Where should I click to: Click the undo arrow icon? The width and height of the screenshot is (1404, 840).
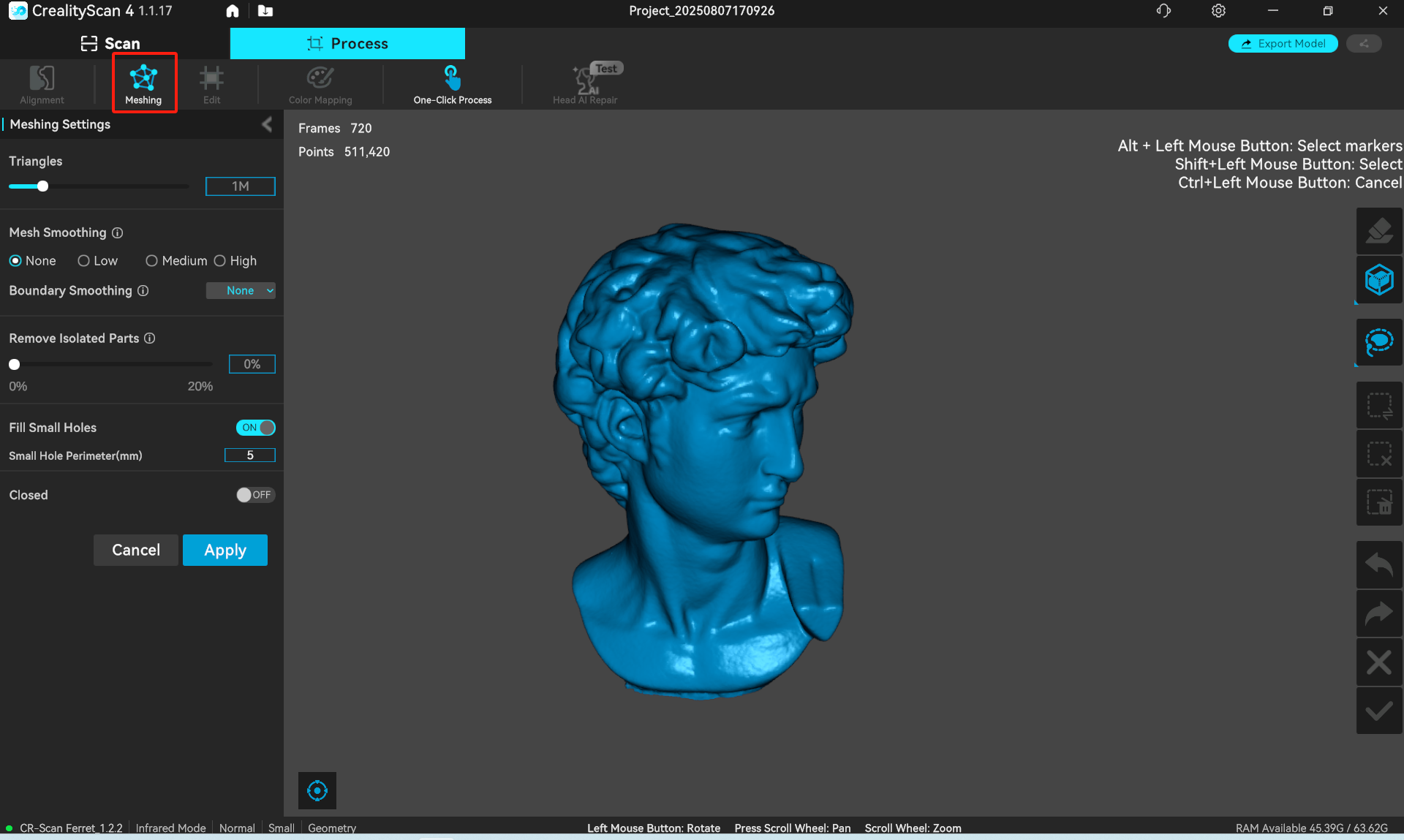(1378, 564)
